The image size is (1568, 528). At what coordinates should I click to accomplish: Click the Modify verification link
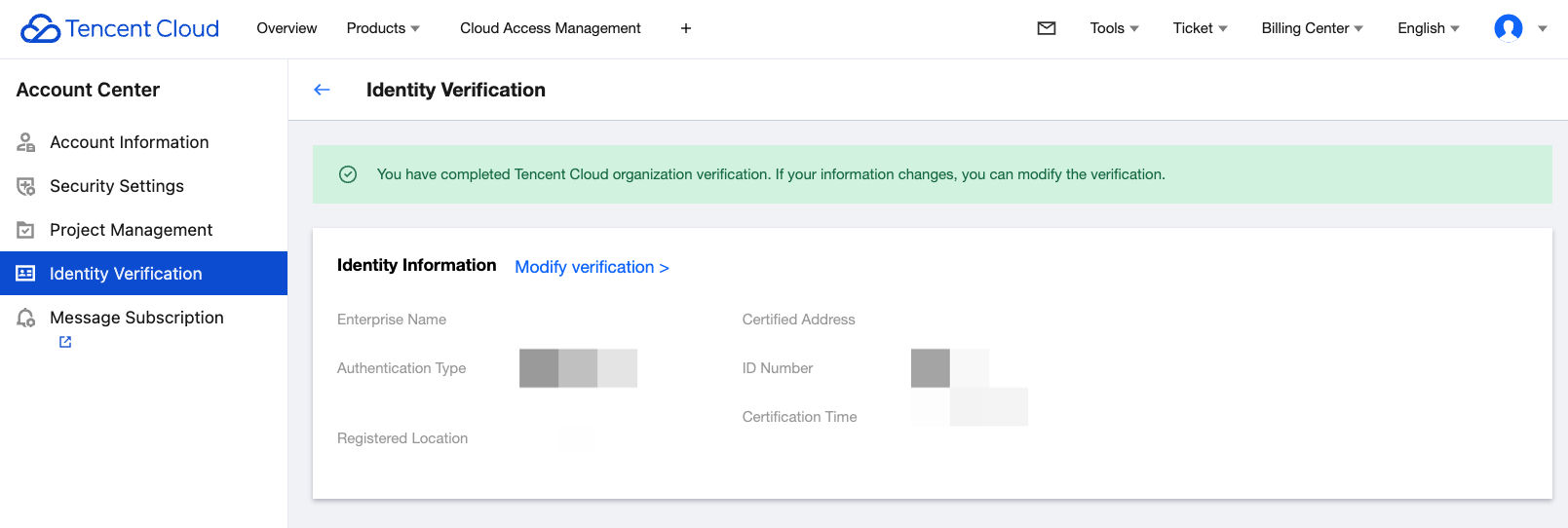[592, 267]
